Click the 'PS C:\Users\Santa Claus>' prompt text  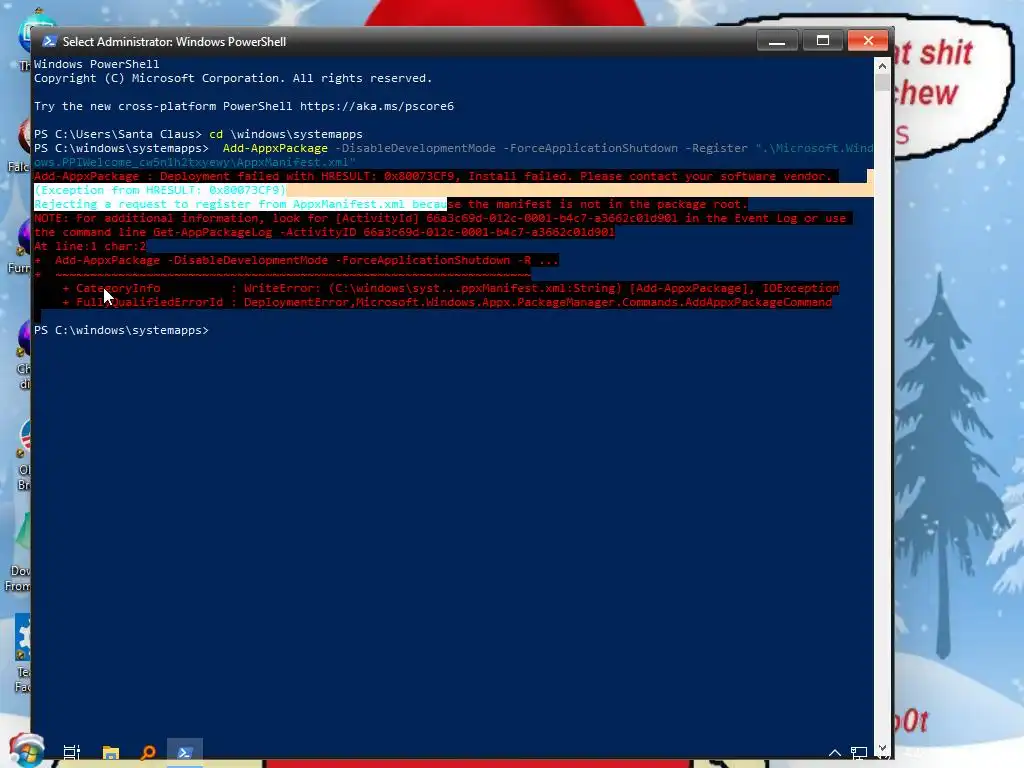click(118, 135)
